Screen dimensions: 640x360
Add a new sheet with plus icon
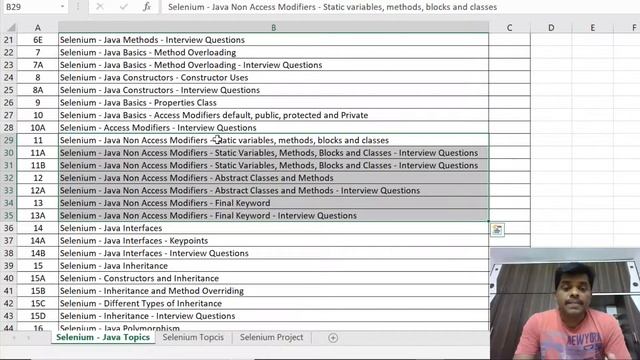[333, 338]
